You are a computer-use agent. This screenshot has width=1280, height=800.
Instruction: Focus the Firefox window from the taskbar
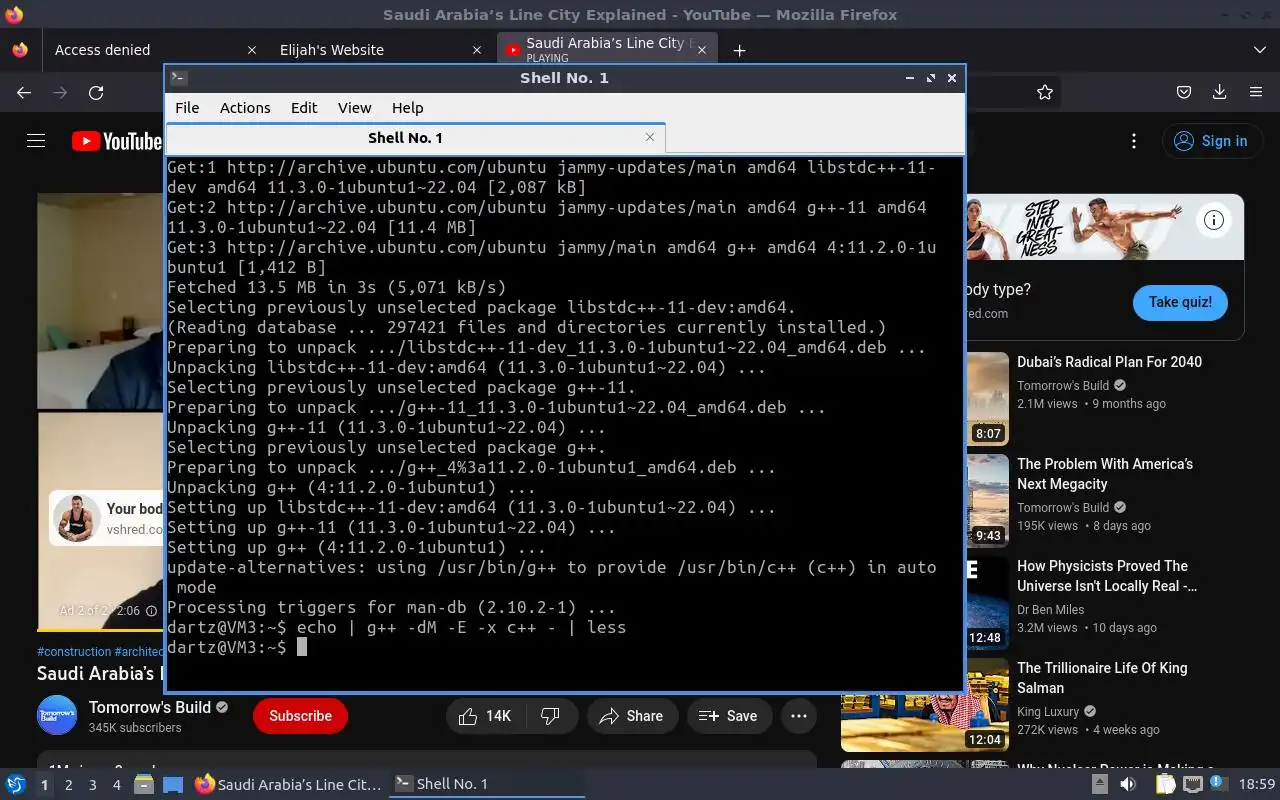(x=288, y=784)
